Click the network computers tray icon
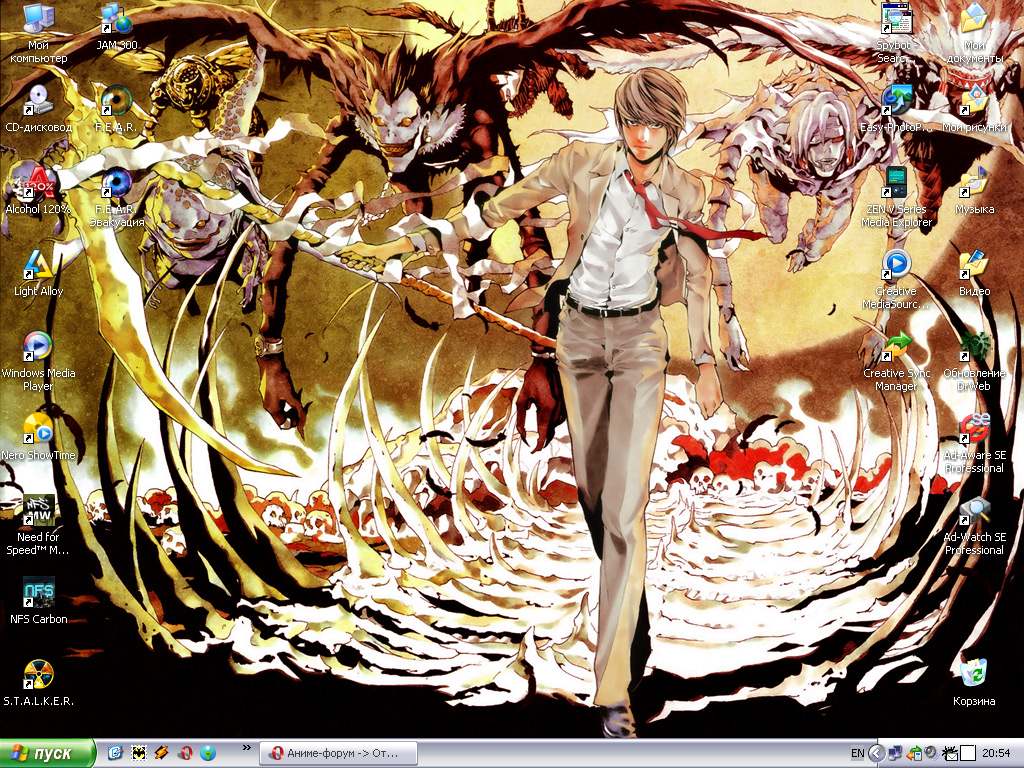1024x768 pixels. 895,754
